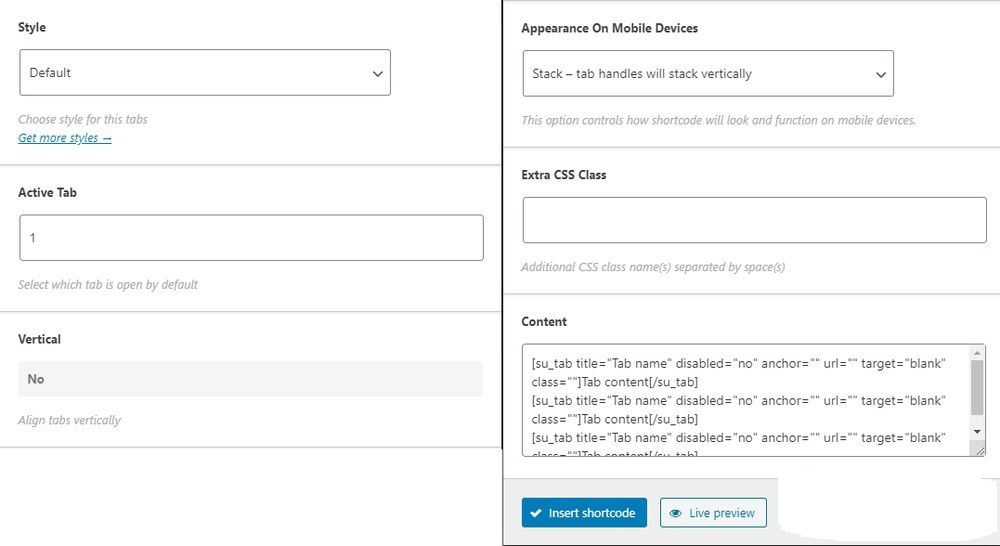Click into the Active Tab number field

coord(251,238)
